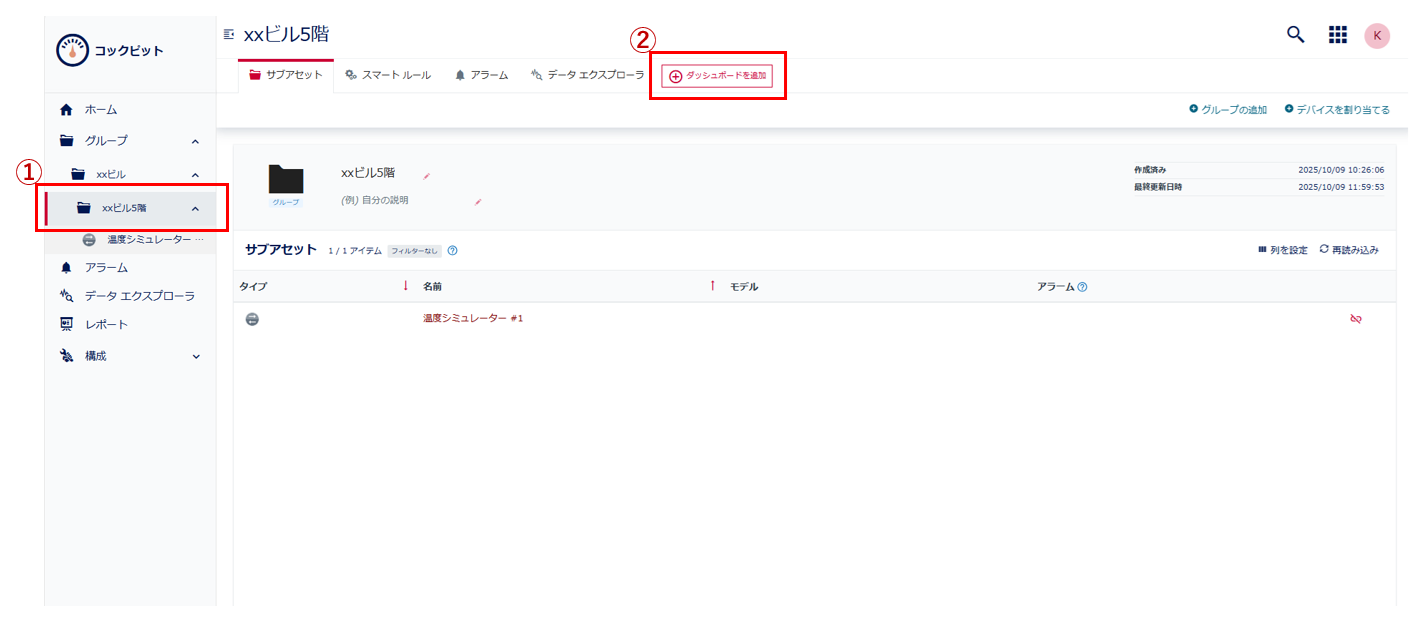Click the ダッシュボードを追加 button
Viewport: 1411px width, 625px height.
point(716,73)
